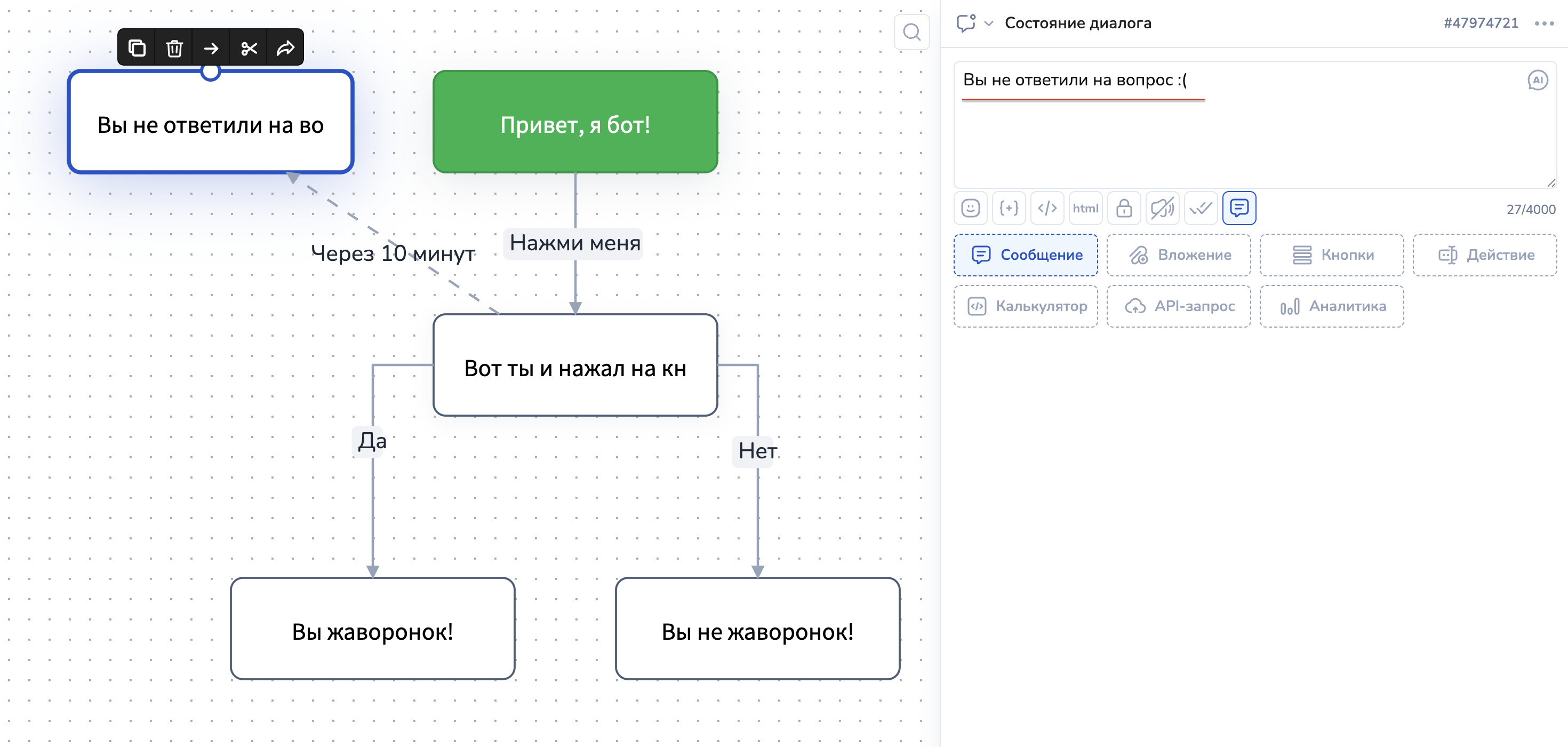
Task: Duplicate the selected node with copy icon
Action: 137,47
